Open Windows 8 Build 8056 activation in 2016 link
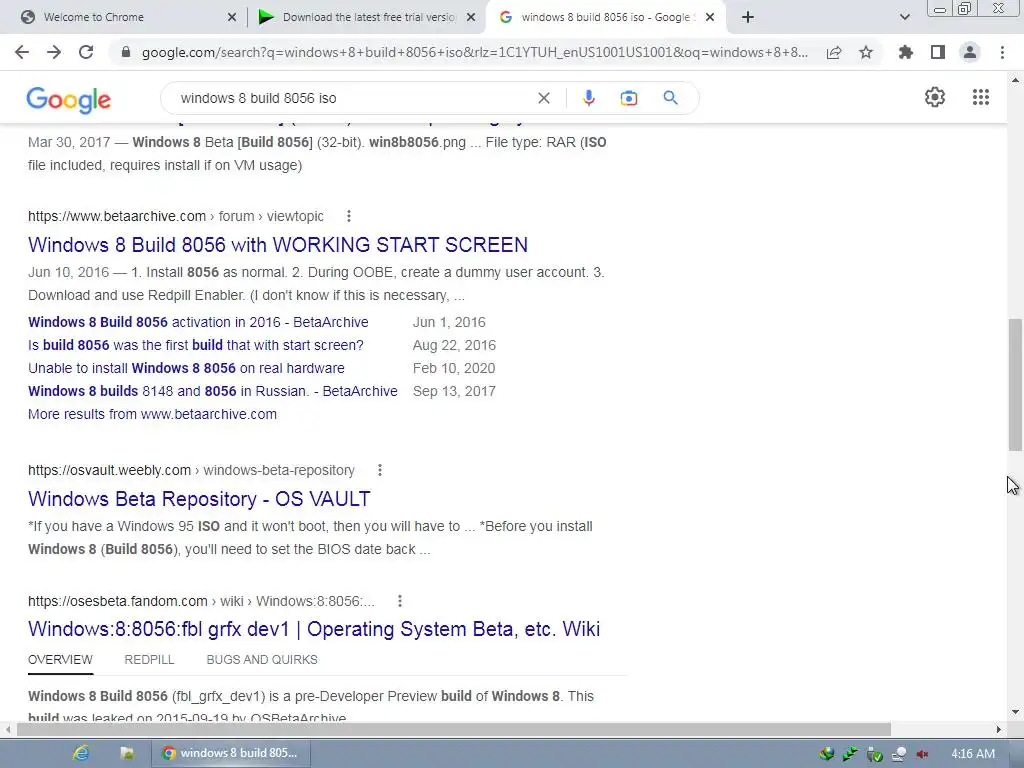 [198, 322]
